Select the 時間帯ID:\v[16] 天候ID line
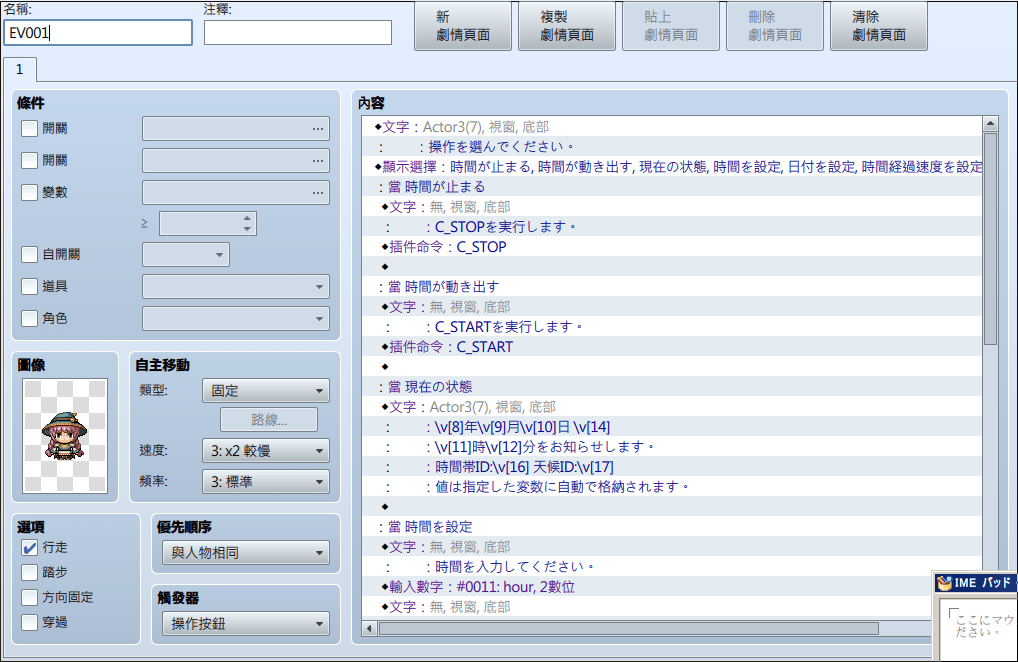 [673, 467]
